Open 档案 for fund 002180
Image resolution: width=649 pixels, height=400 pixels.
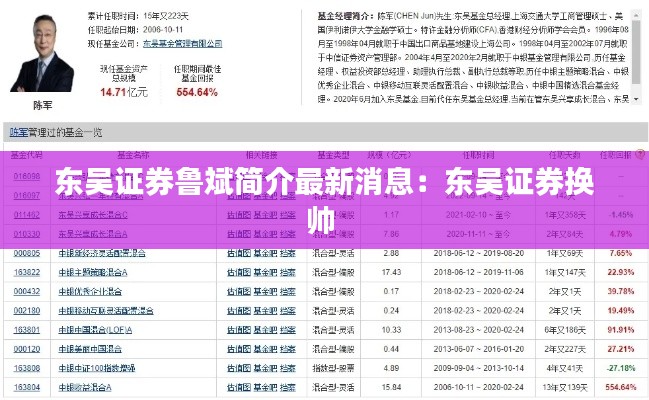point(288,311)
